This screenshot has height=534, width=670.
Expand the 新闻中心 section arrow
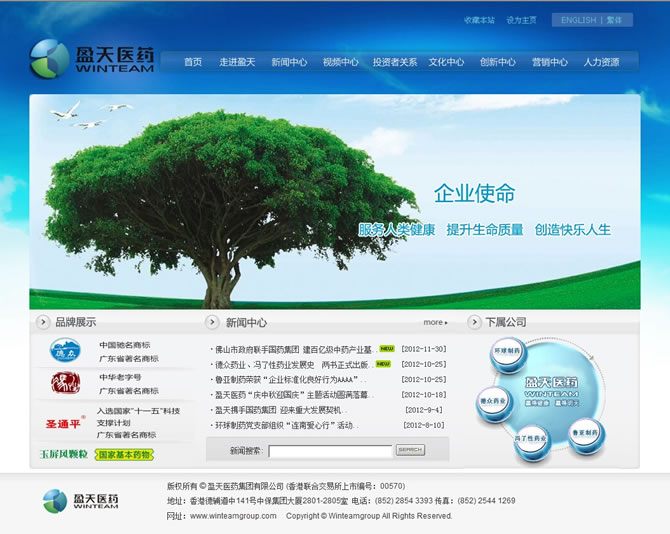[212, 322]
